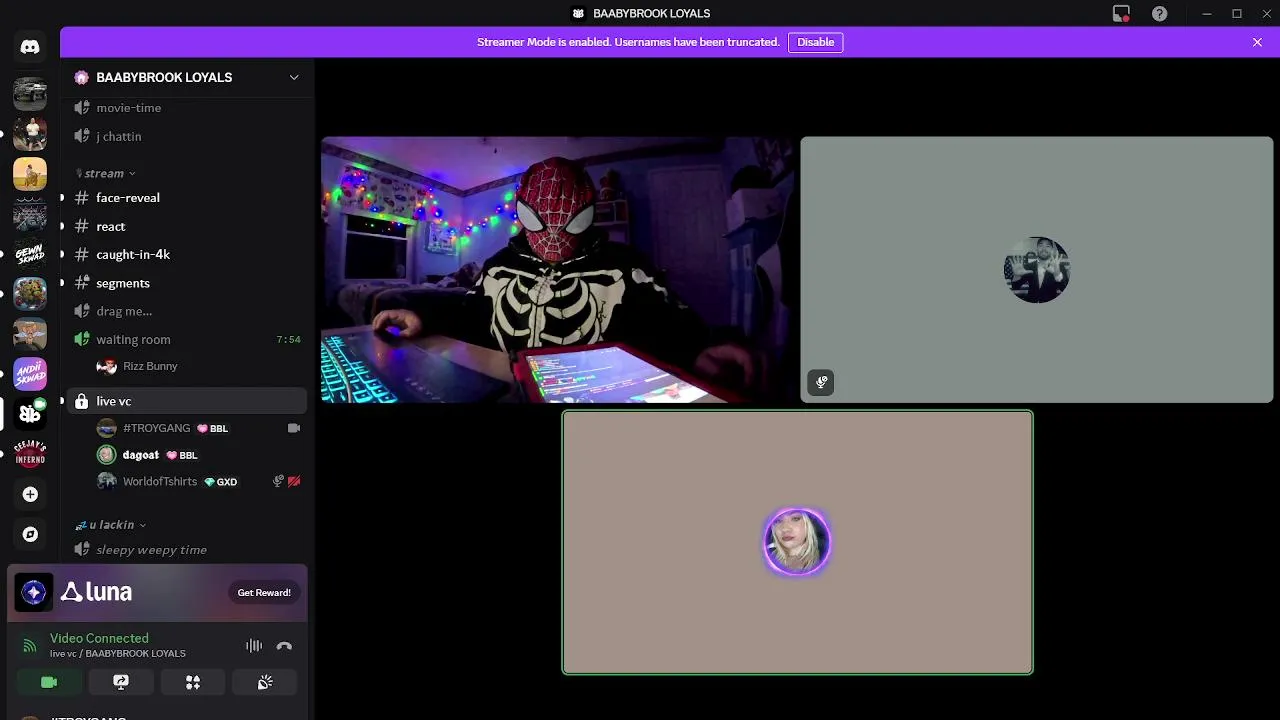Image resolution: width=1280 pixels, height=720 pixels.
Task: Turn off camera with green camera button
Action: click(49, 682)
